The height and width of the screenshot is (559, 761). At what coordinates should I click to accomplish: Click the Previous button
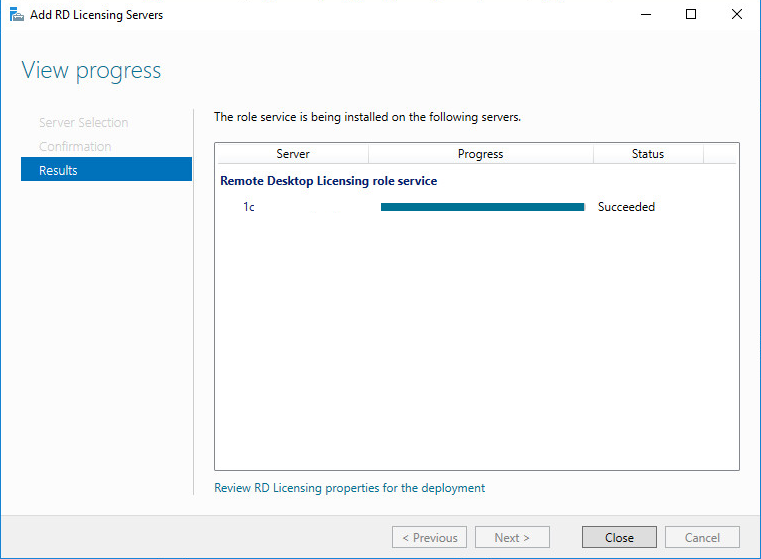430,537
